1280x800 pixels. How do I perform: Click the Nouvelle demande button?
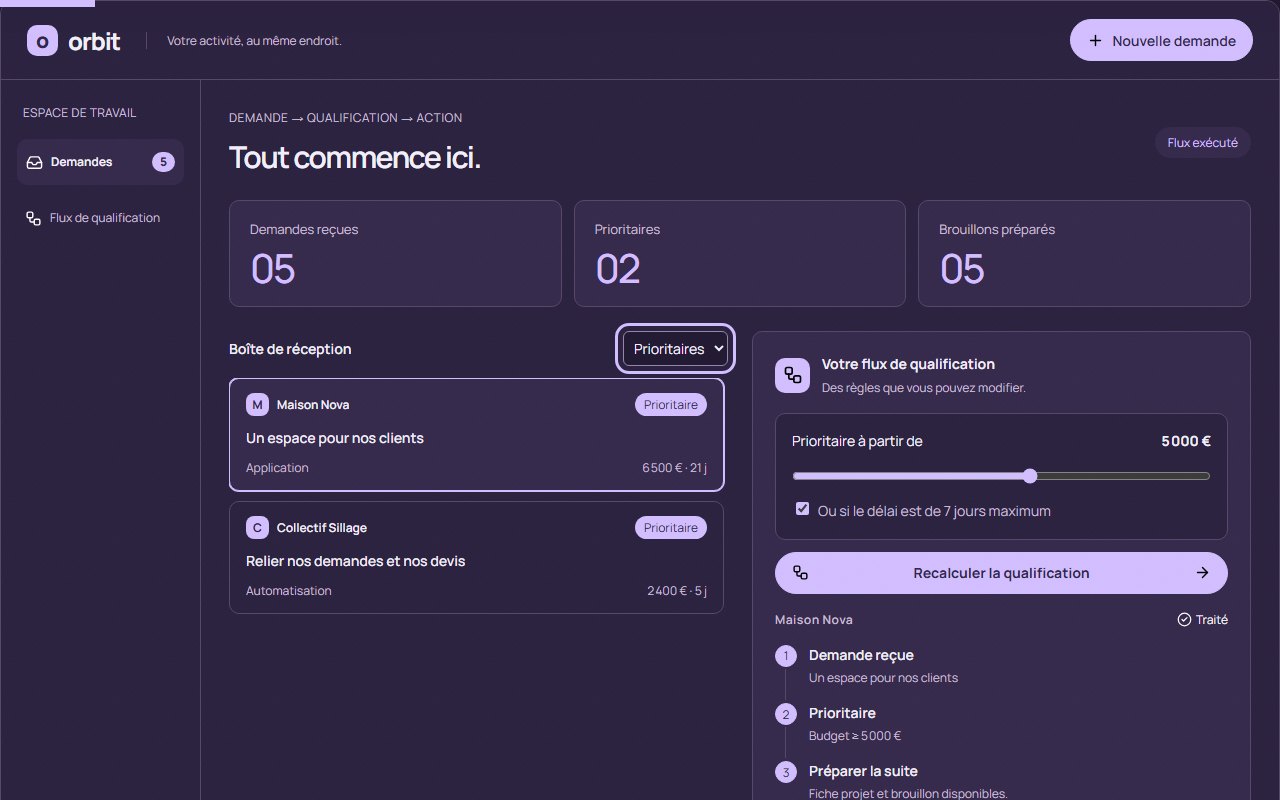(1161, 40)
